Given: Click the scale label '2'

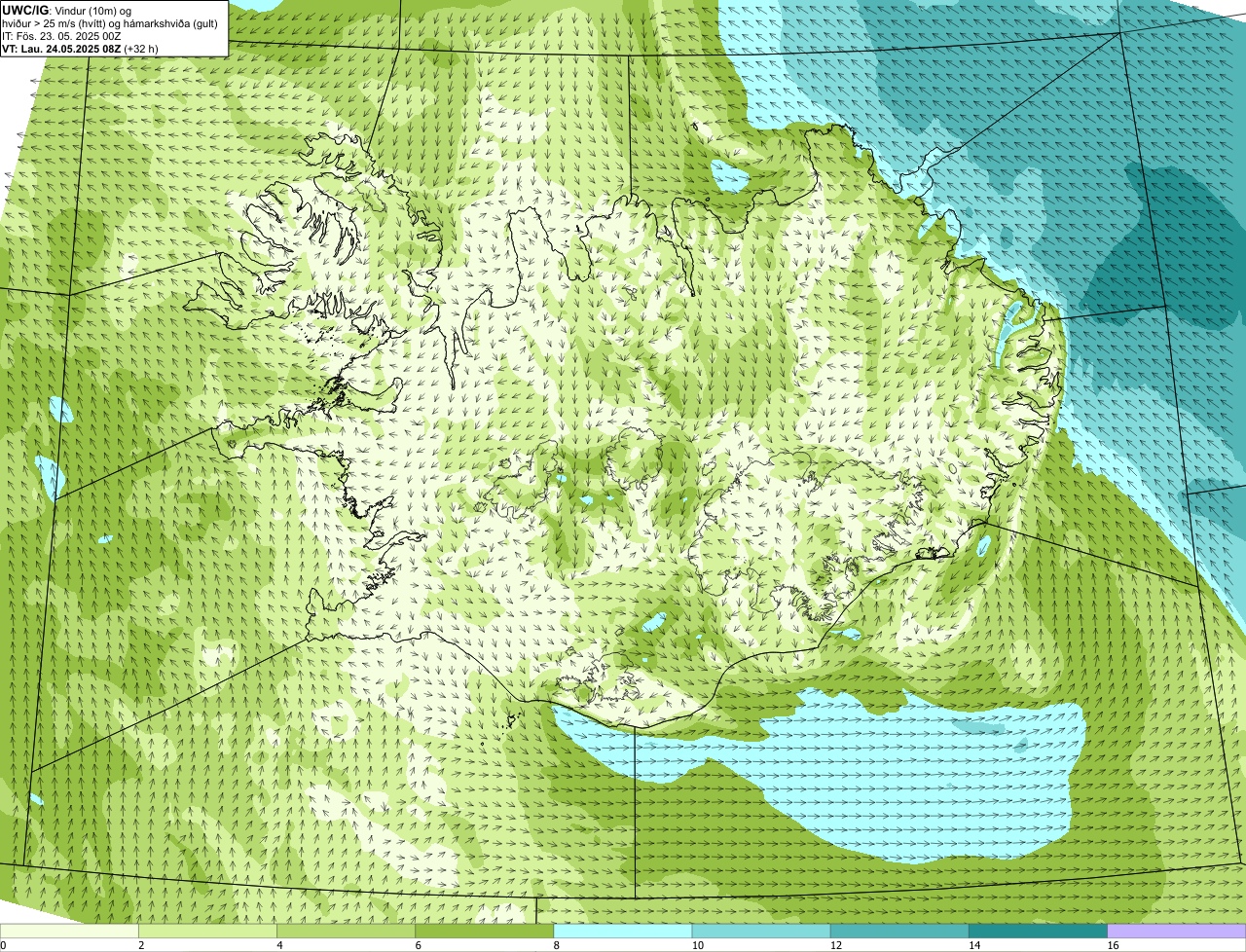Looking at the screenshot, I should click(x=141, y=945).
